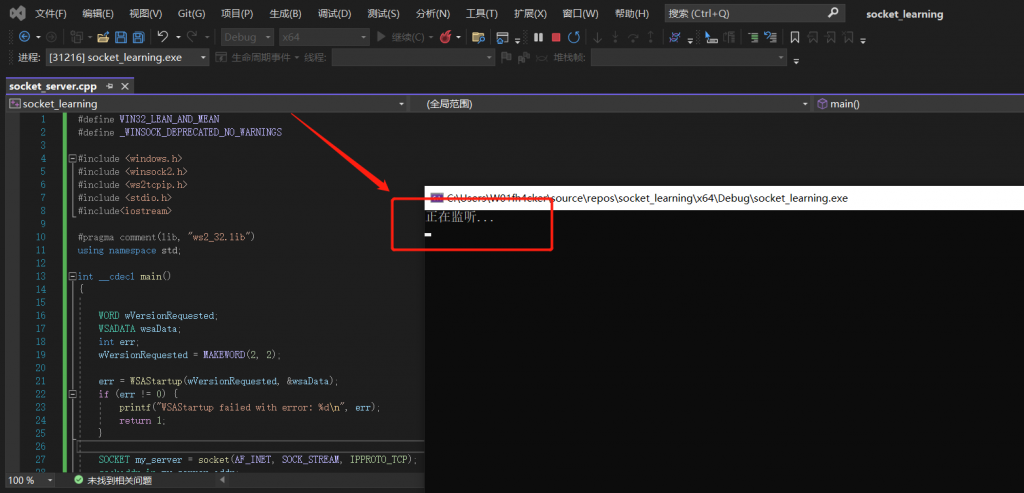Open the 分析(N) menu
The width and height of the screenshot is (1024, 493).
point(432,14)
